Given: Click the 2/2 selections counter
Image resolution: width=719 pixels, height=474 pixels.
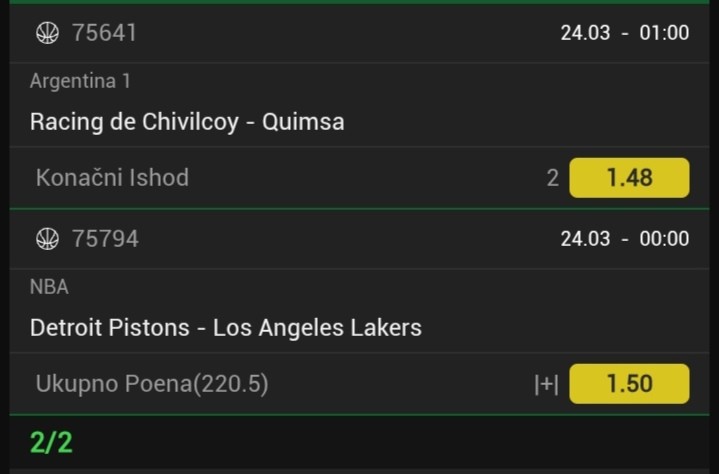Looking at the screenshot, I should pos(51,442).
